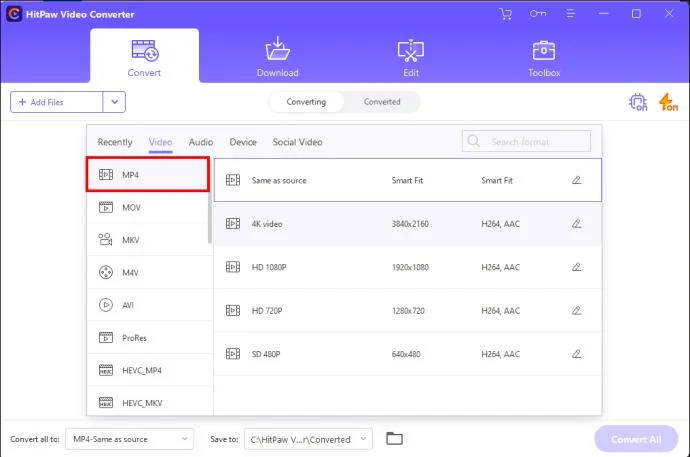Toggle hardware acceleration chip icon
This screenshot has width=690, height=457.
pos(638,102)
